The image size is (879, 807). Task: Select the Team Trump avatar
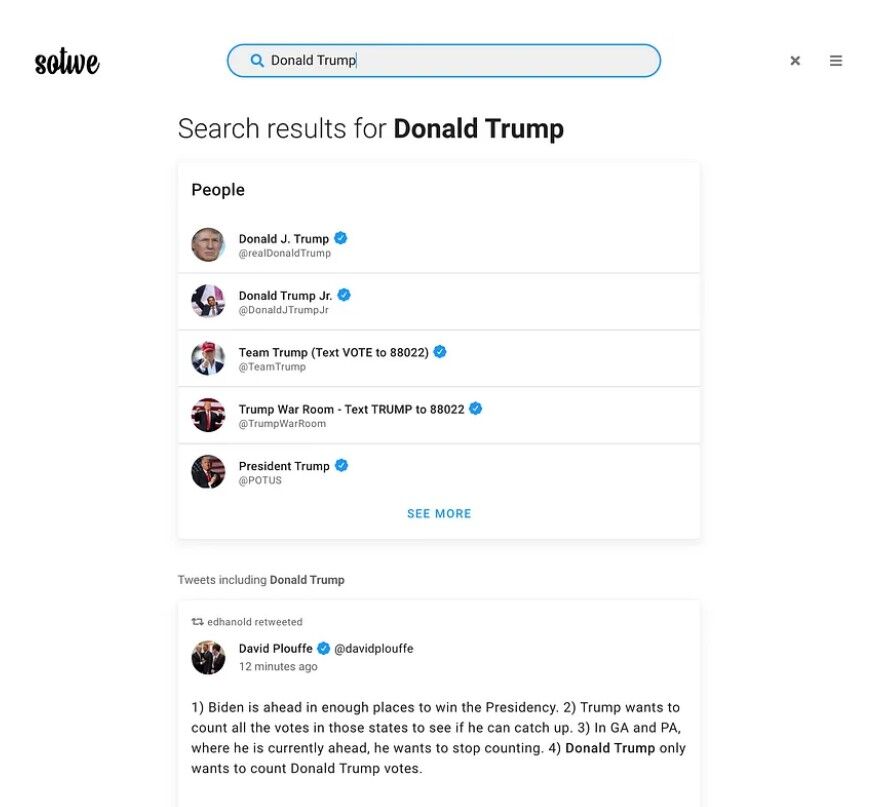coord(208,359)
